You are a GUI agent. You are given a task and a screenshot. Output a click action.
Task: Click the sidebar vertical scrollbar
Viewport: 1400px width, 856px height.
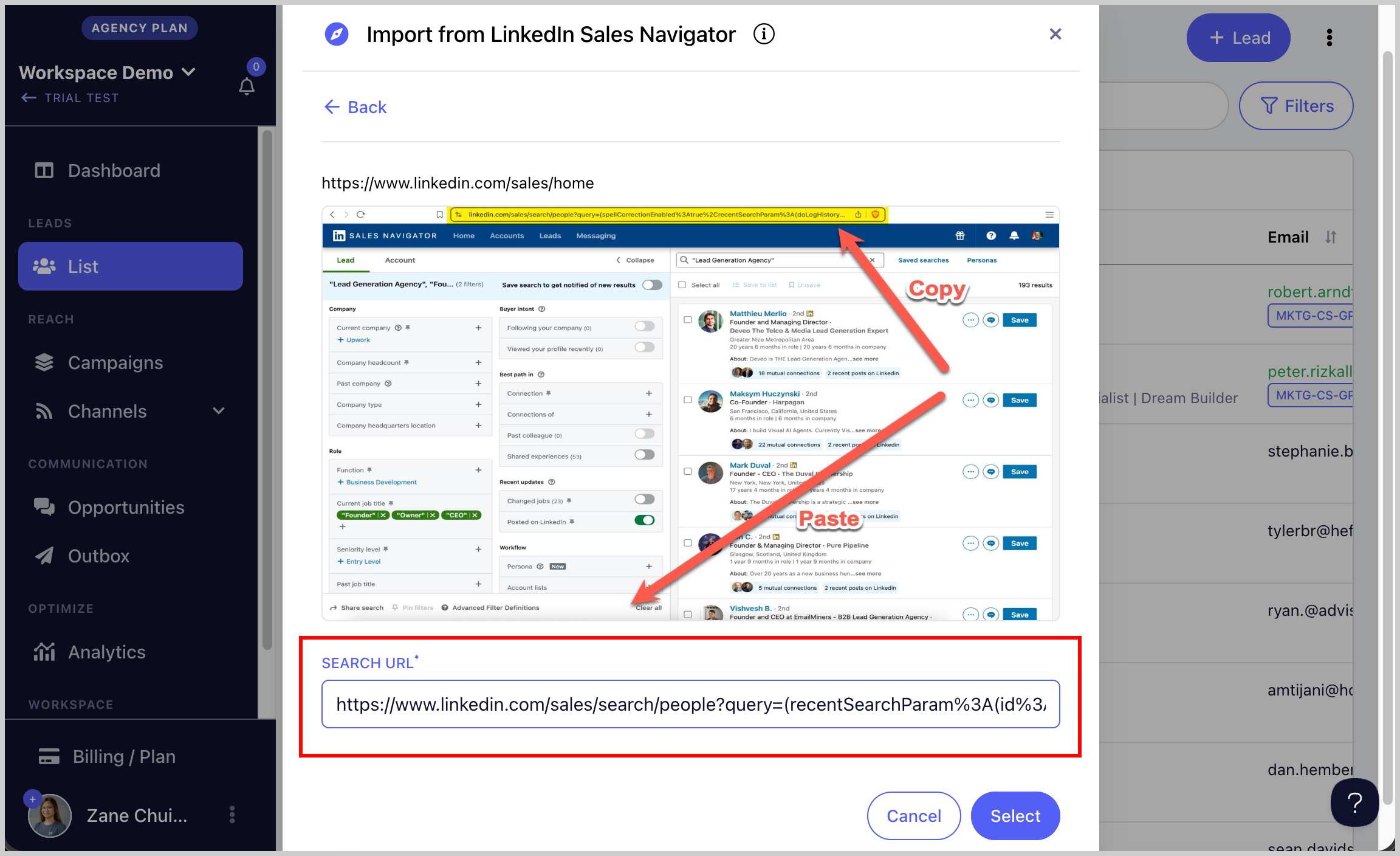(267, 389)
